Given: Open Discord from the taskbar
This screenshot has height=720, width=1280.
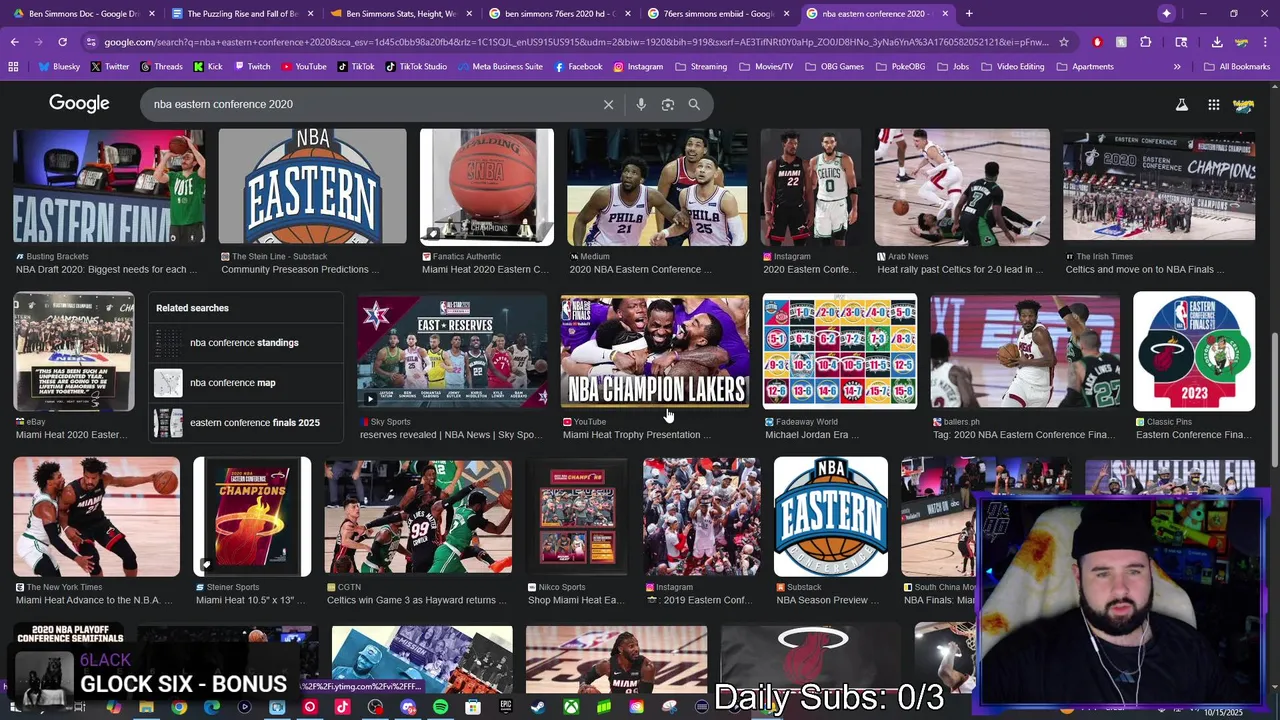Looking at the screenshot, I should click(408, 707).
